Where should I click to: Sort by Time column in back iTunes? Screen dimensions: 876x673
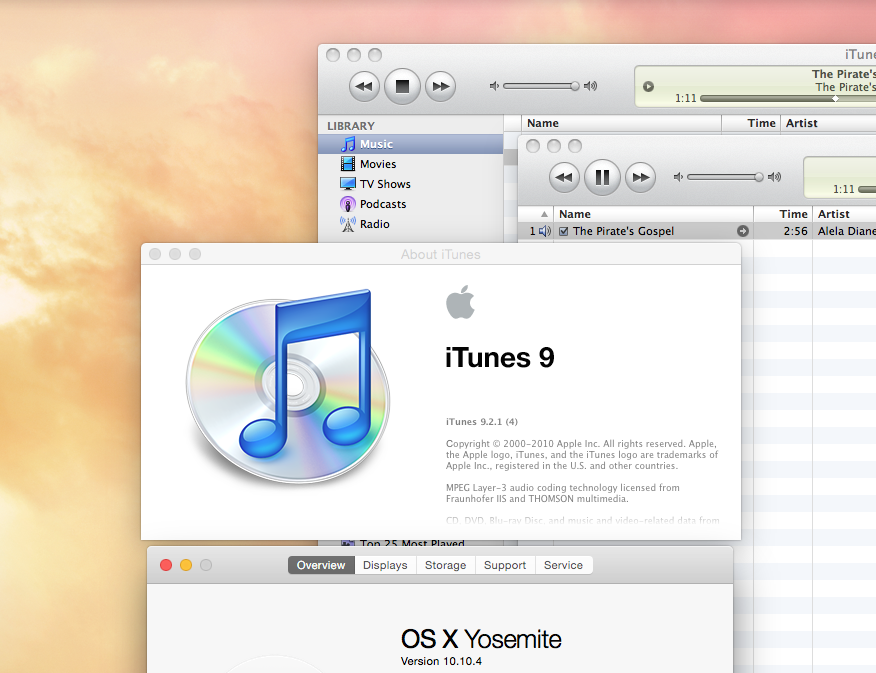[x=751, y=123]
